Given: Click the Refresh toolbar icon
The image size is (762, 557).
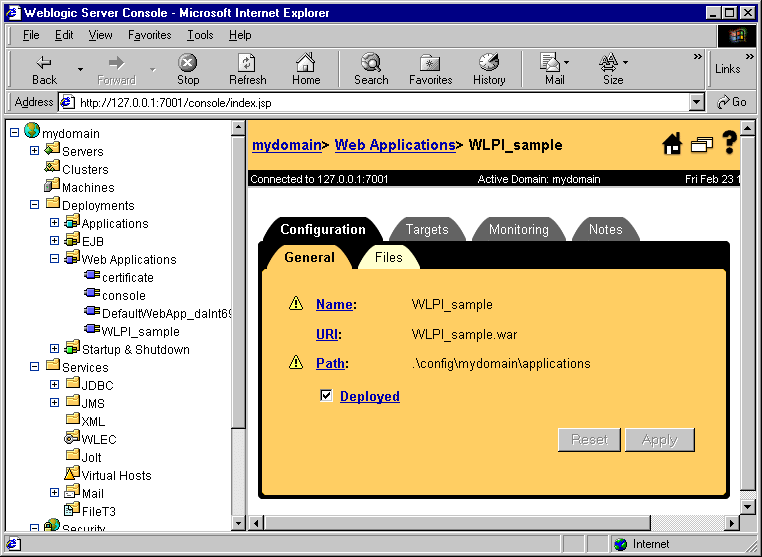Looking at the screenshot, I should pyautogui.click(x=247, y=62).
